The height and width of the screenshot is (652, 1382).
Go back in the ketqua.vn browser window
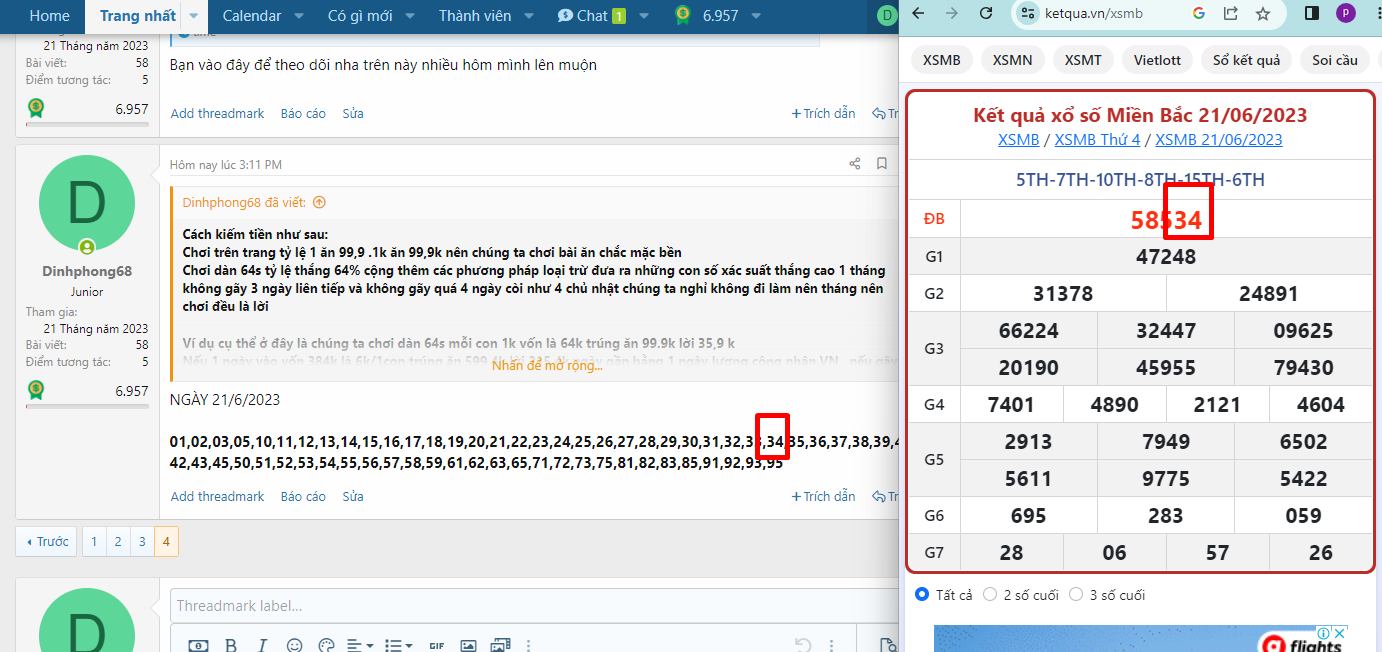point(919,14)
